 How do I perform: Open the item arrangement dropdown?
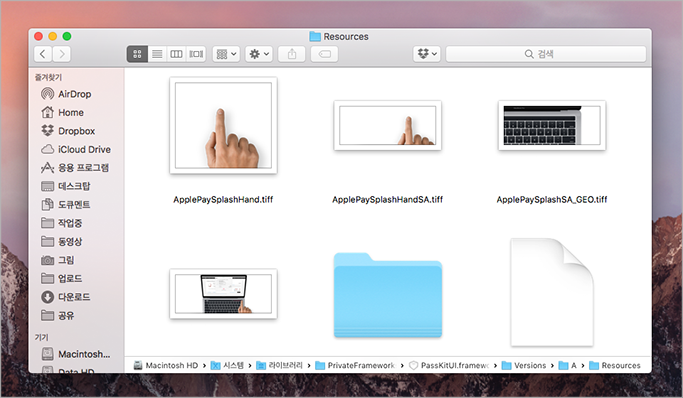pyautogui.click(x=226, y=54)
